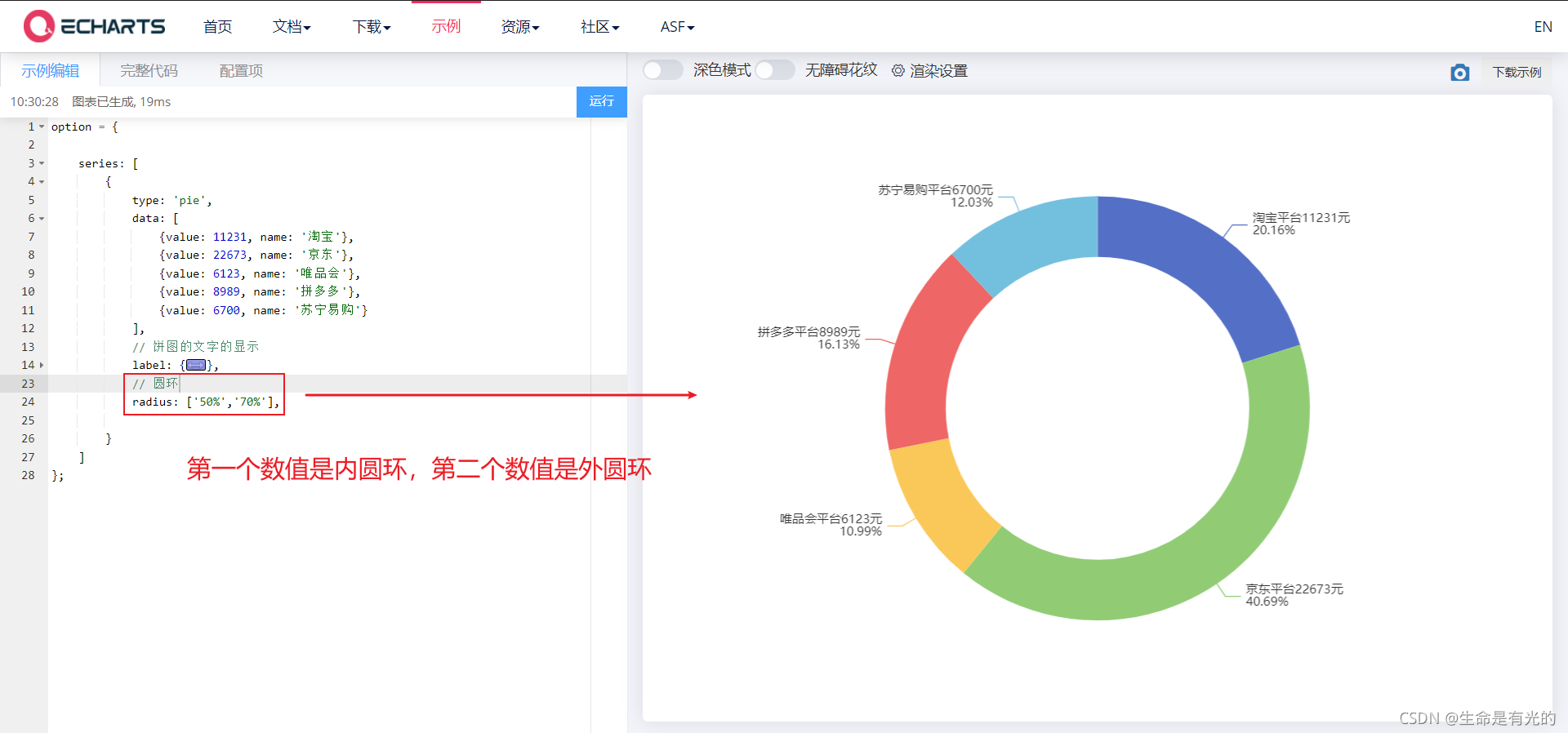Viewport: 1568px width, 733px height.
Task: Click label 京东平台22673元
Action: click(x=1294, y=589)
